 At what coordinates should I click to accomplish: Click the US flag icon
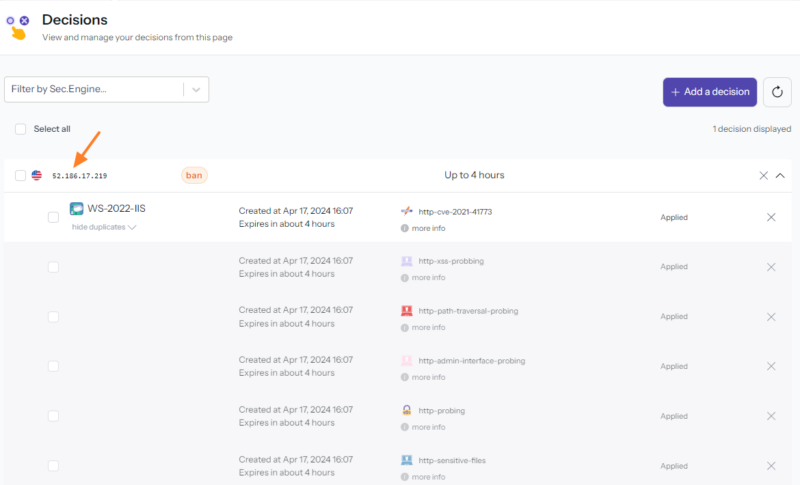coord(37,175)
